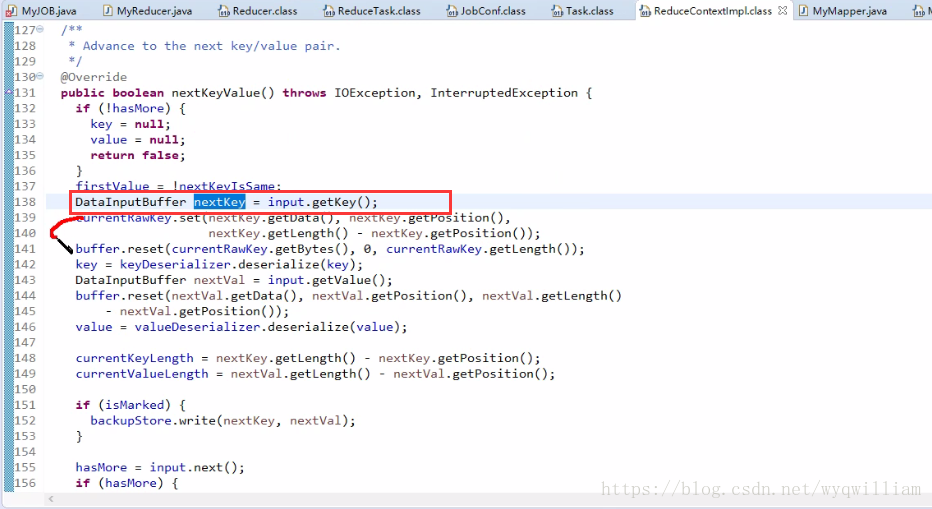The width and height of the screenshot is (932, 509).
Task: Click 'nextKey.getLength()' on line 140
Action: [278, 233]
